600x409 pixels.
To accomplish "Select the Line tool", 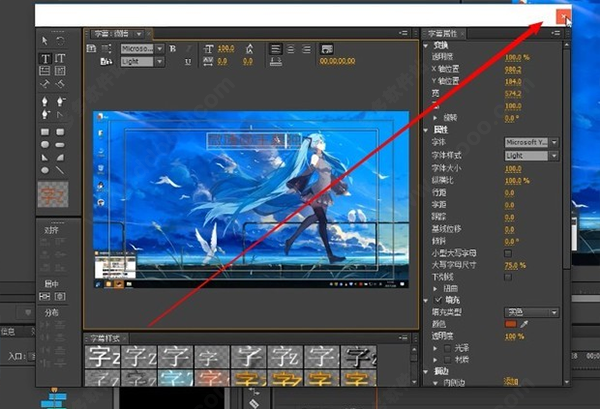I will tap(60, 170).
